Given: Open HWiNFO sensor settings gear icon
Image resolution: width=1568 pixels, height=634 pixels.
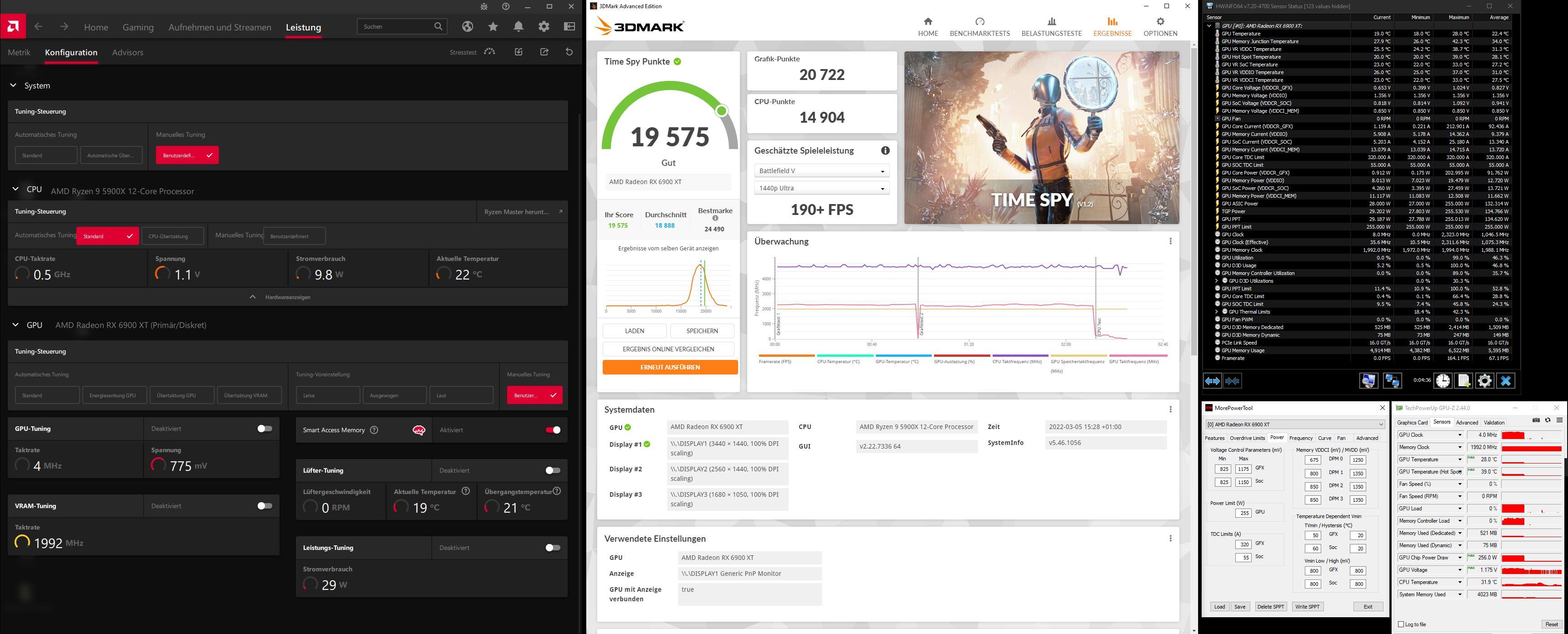Looking at the screenshot, I should click(x=1485, y=381).
